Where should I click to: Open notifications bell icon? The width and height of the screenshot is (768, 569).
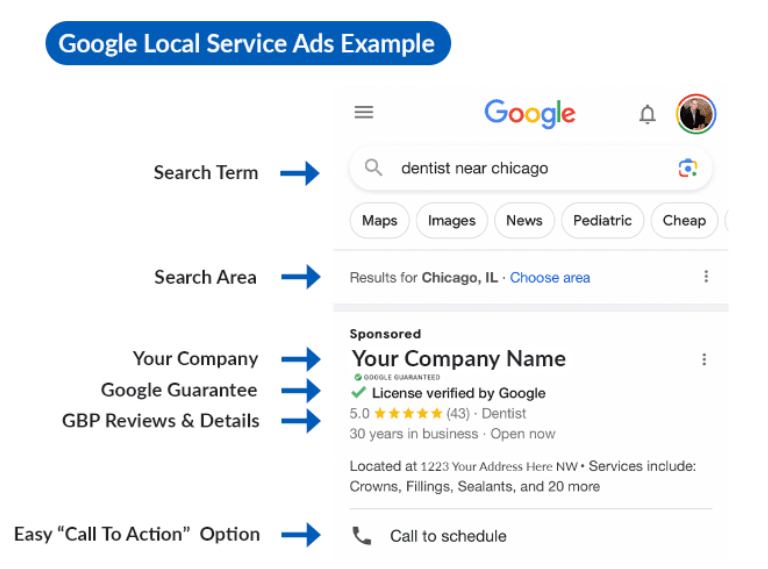pyautogui.click(x=648, y=114)
